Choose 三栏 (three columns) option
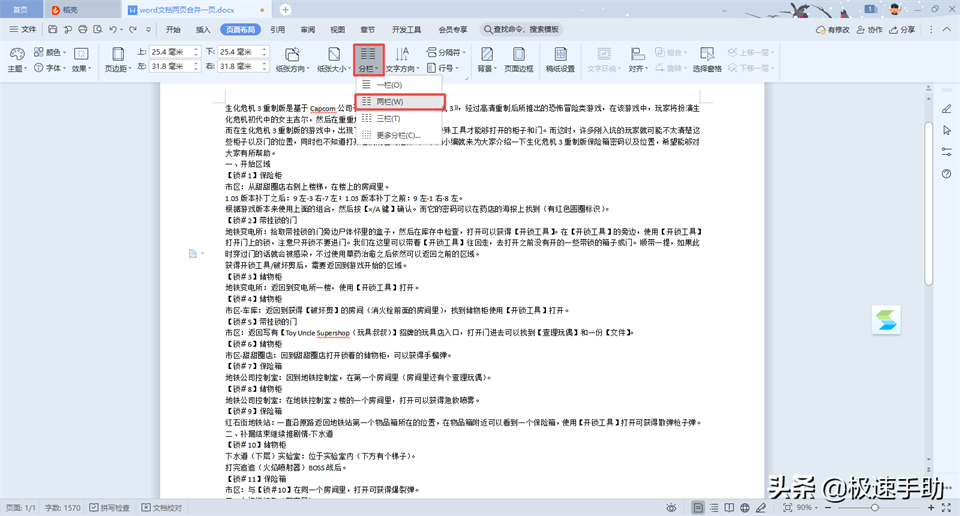The width and height of the screenshot is (960, 516). click(x=389, y=118)
